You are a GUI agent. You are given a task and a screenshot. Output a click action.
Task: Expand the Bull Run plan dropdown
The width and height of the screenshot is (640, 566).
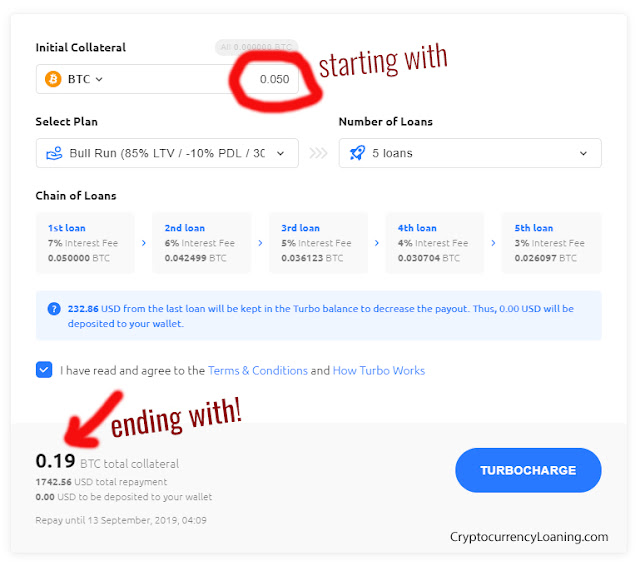tap(167, 153)
